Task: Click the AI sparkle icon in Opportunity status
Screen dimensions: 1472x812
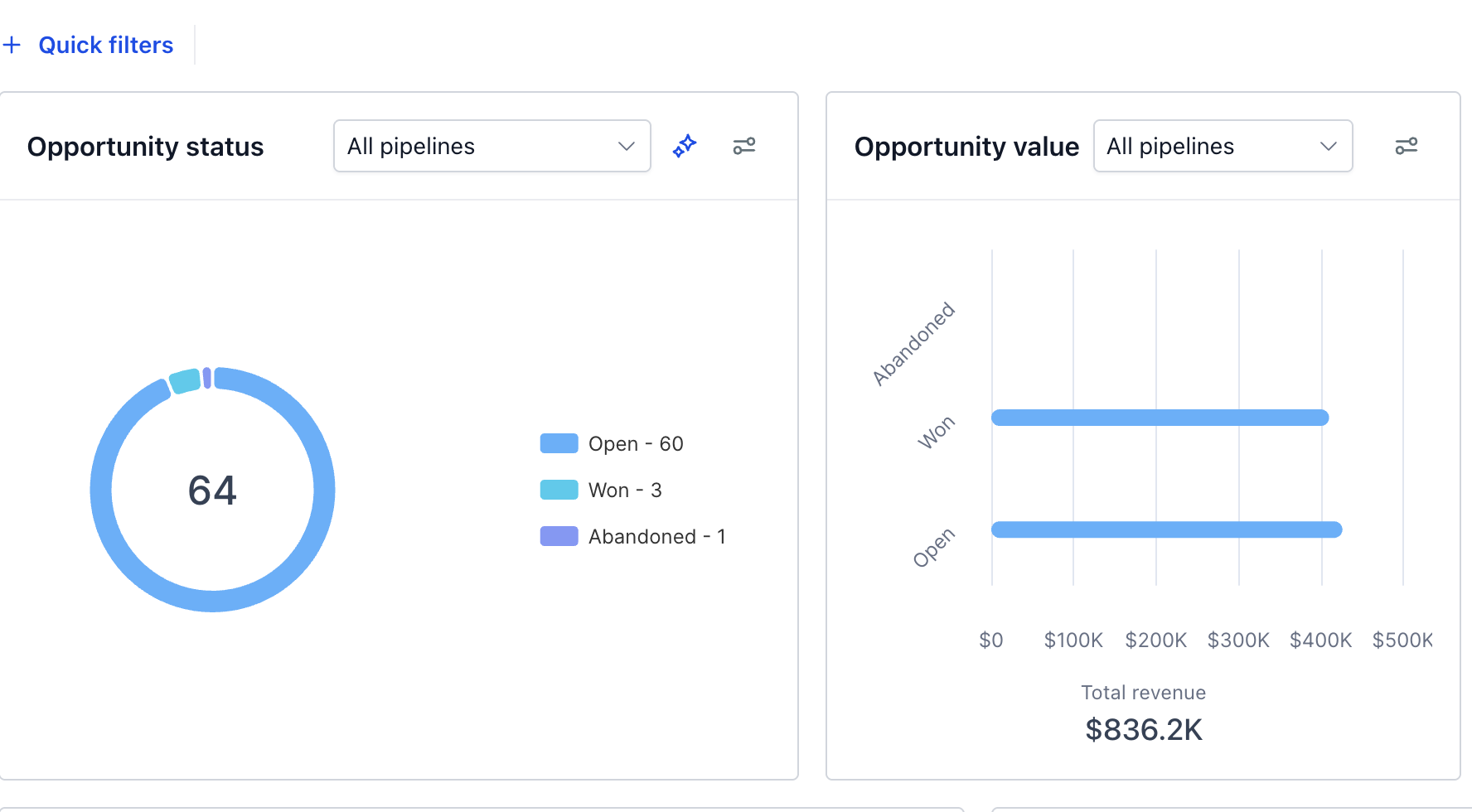Action: pyautogui.click(x=685, y=146)
